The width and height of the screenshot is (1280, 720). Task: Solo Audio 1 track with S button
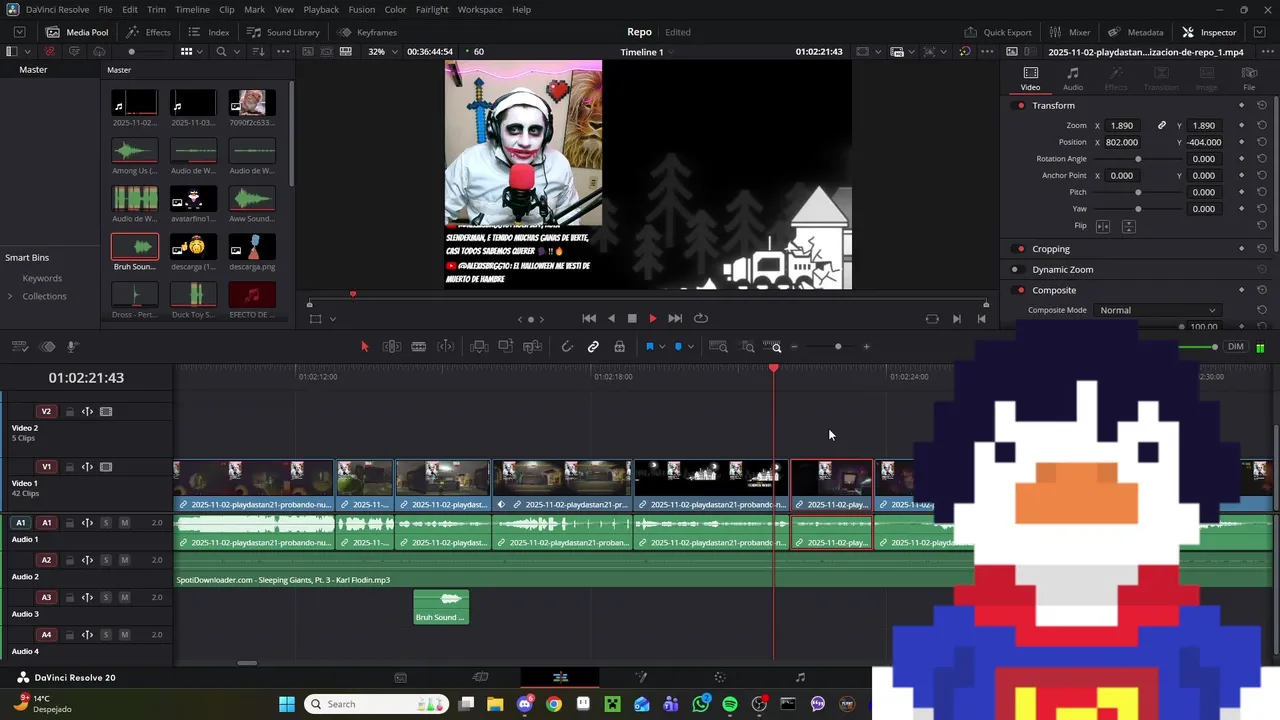106,522
